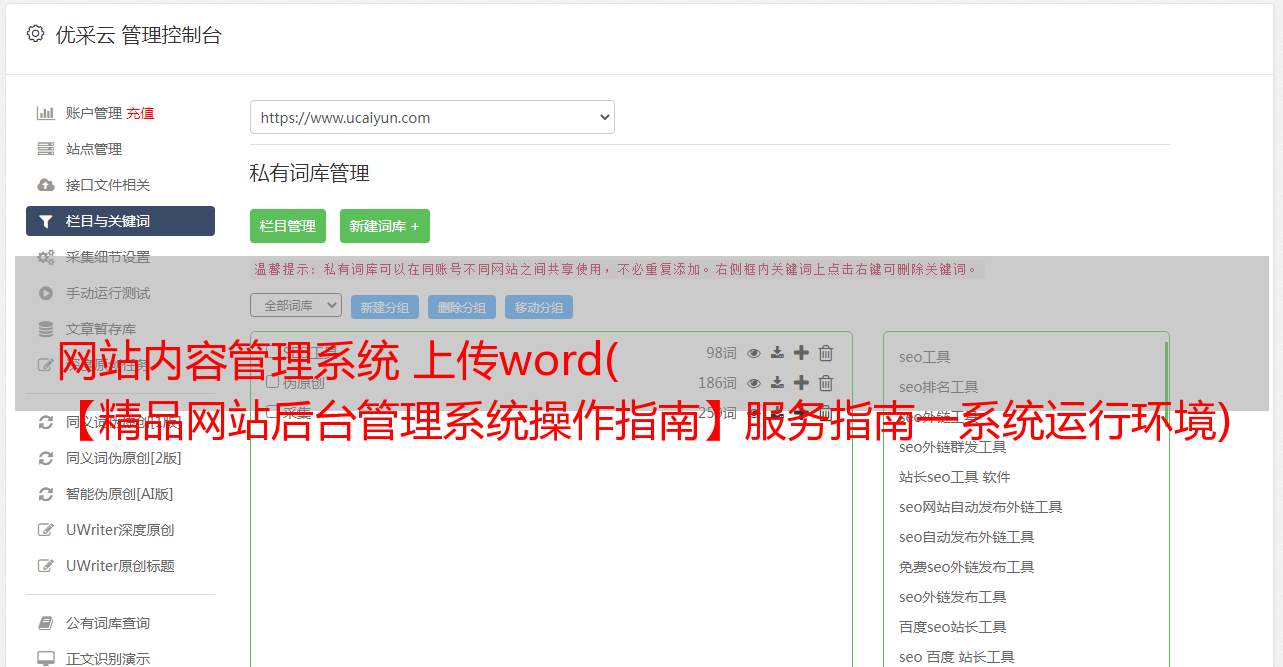Toggle visibility eye for the 98词 library
Image resolution: width=1283 pixels, height=667 pixels.
pos(754,353)
